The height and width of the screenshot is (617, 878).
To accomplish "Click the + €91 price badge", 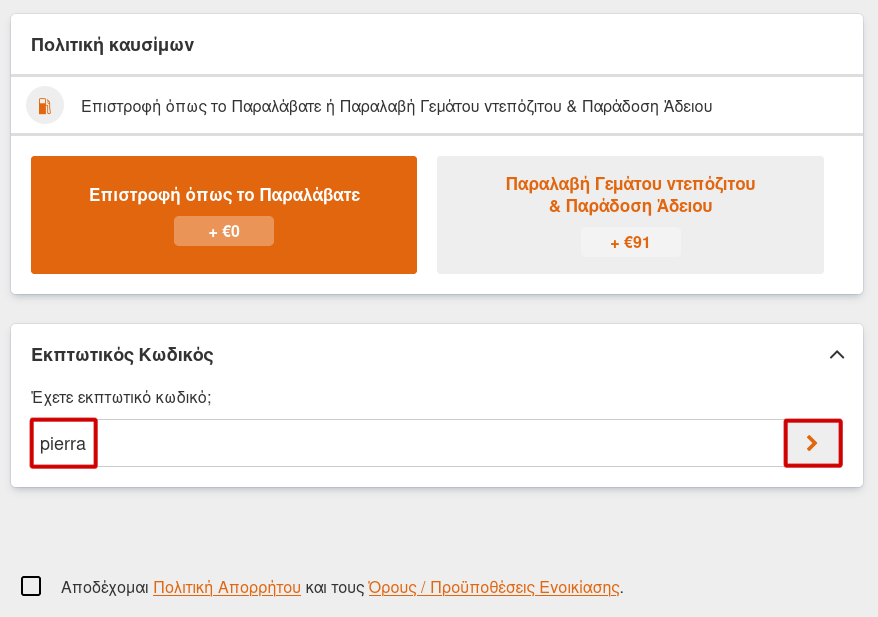I will tap(630, 242).
